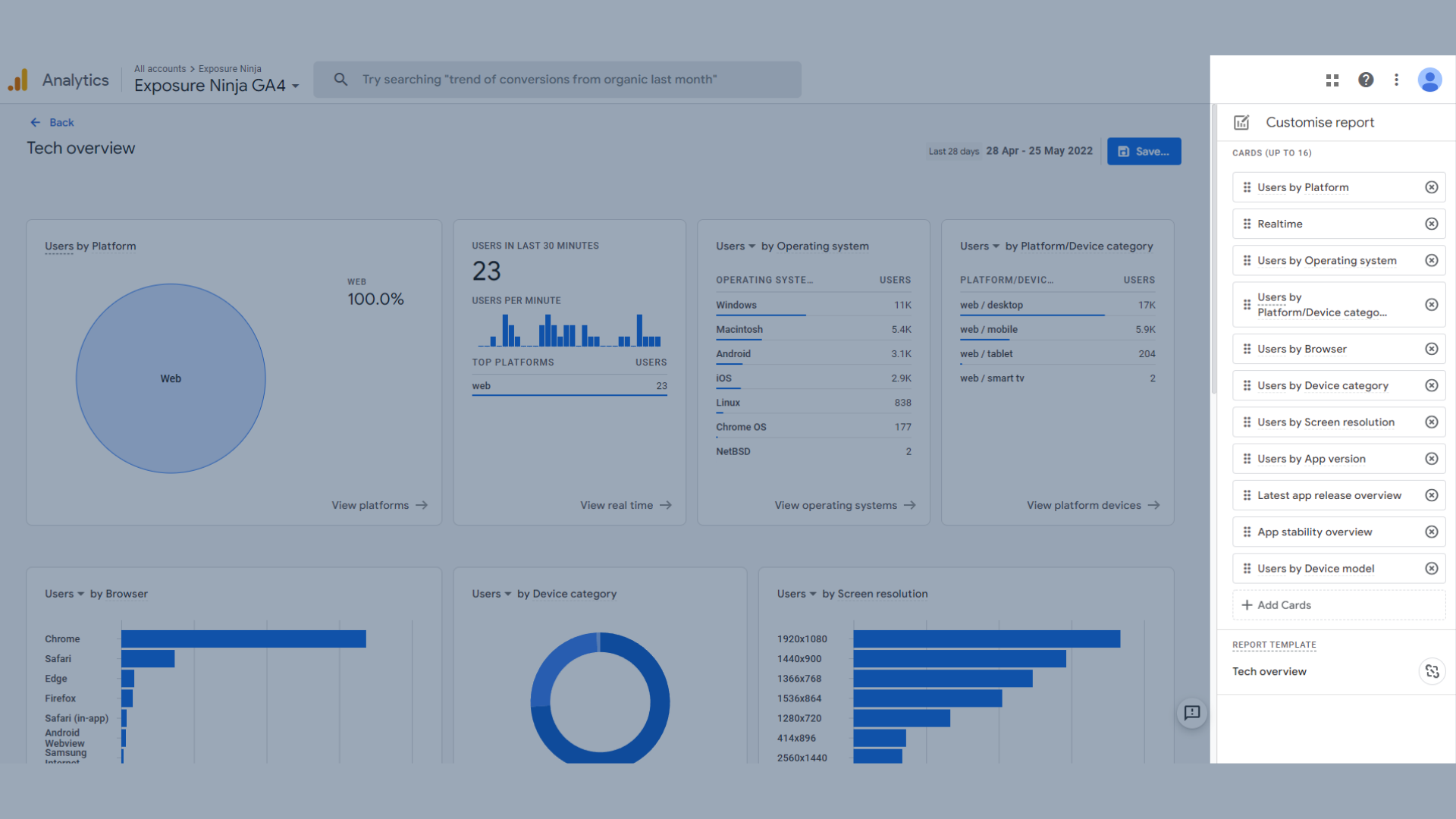Click the Save button

click(1144, 152)
